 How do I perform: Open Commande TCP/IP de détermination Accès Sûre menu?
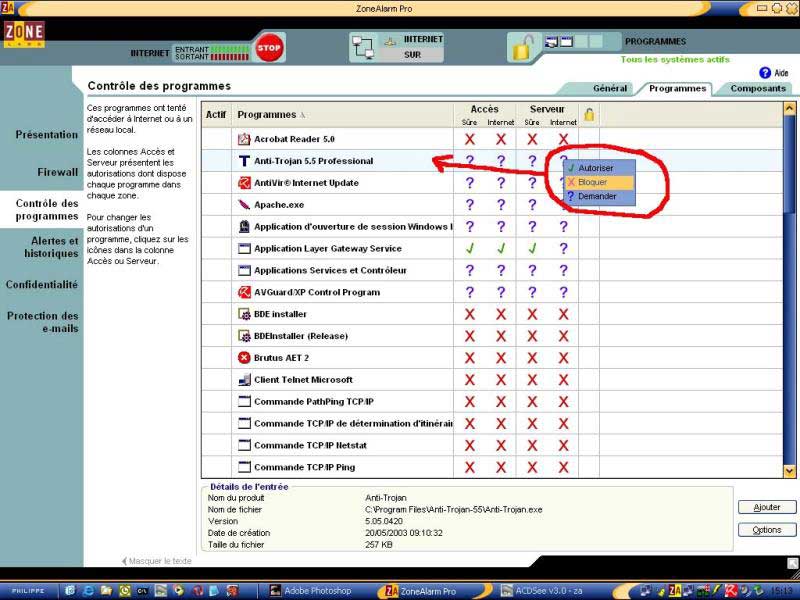coord(469,423)
